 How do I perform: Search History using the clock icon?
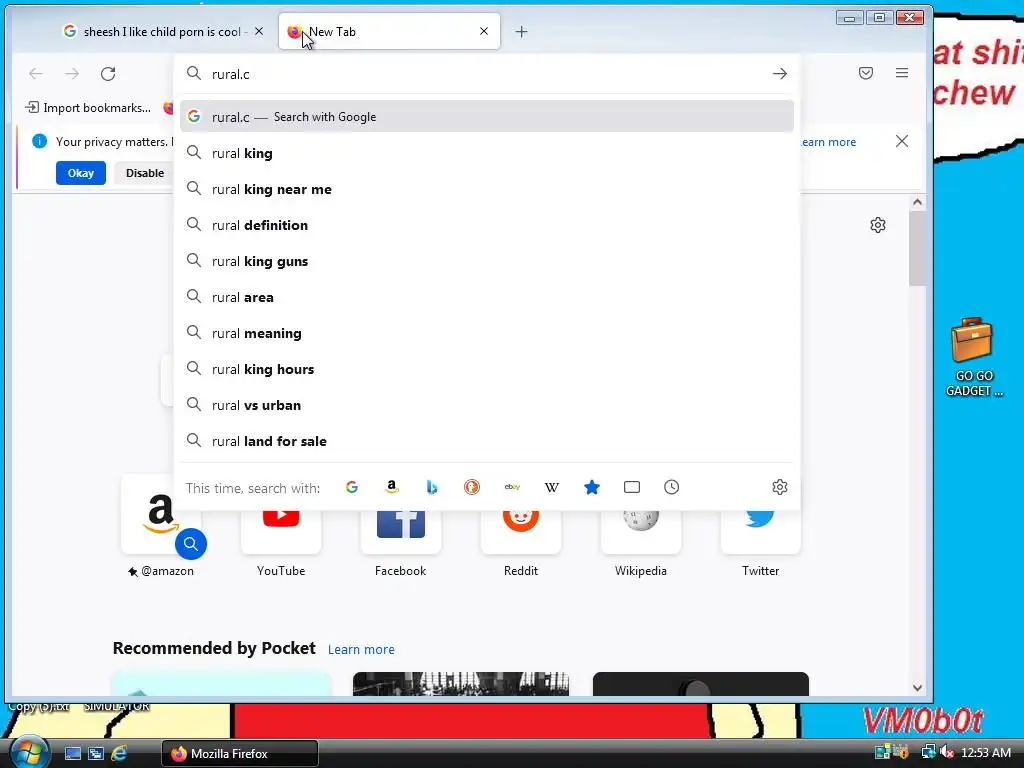pos(671,487)
